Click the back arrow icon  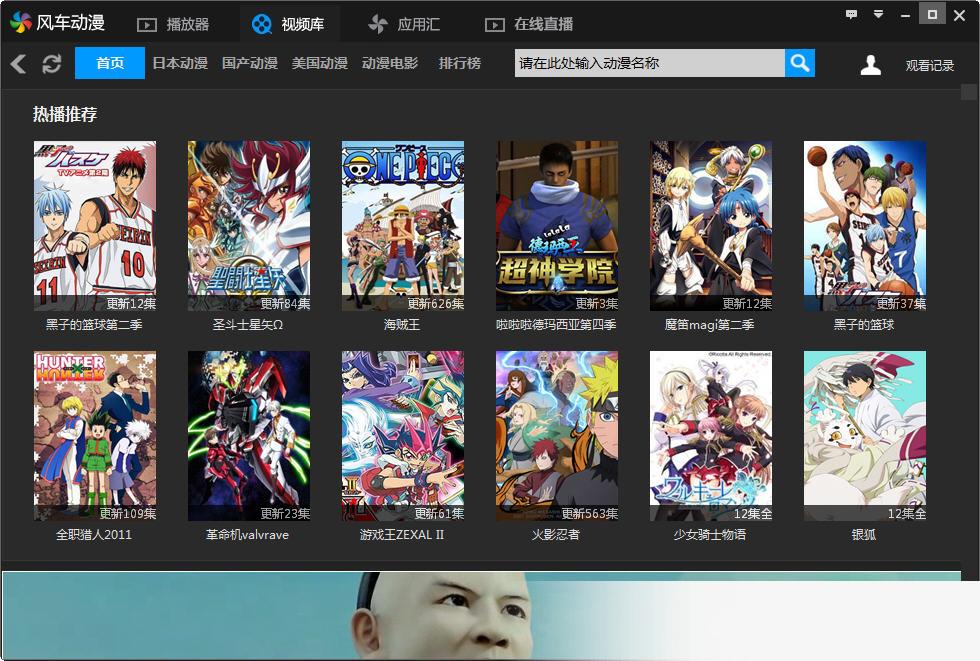pyautogui.click(x=18, y=63)
